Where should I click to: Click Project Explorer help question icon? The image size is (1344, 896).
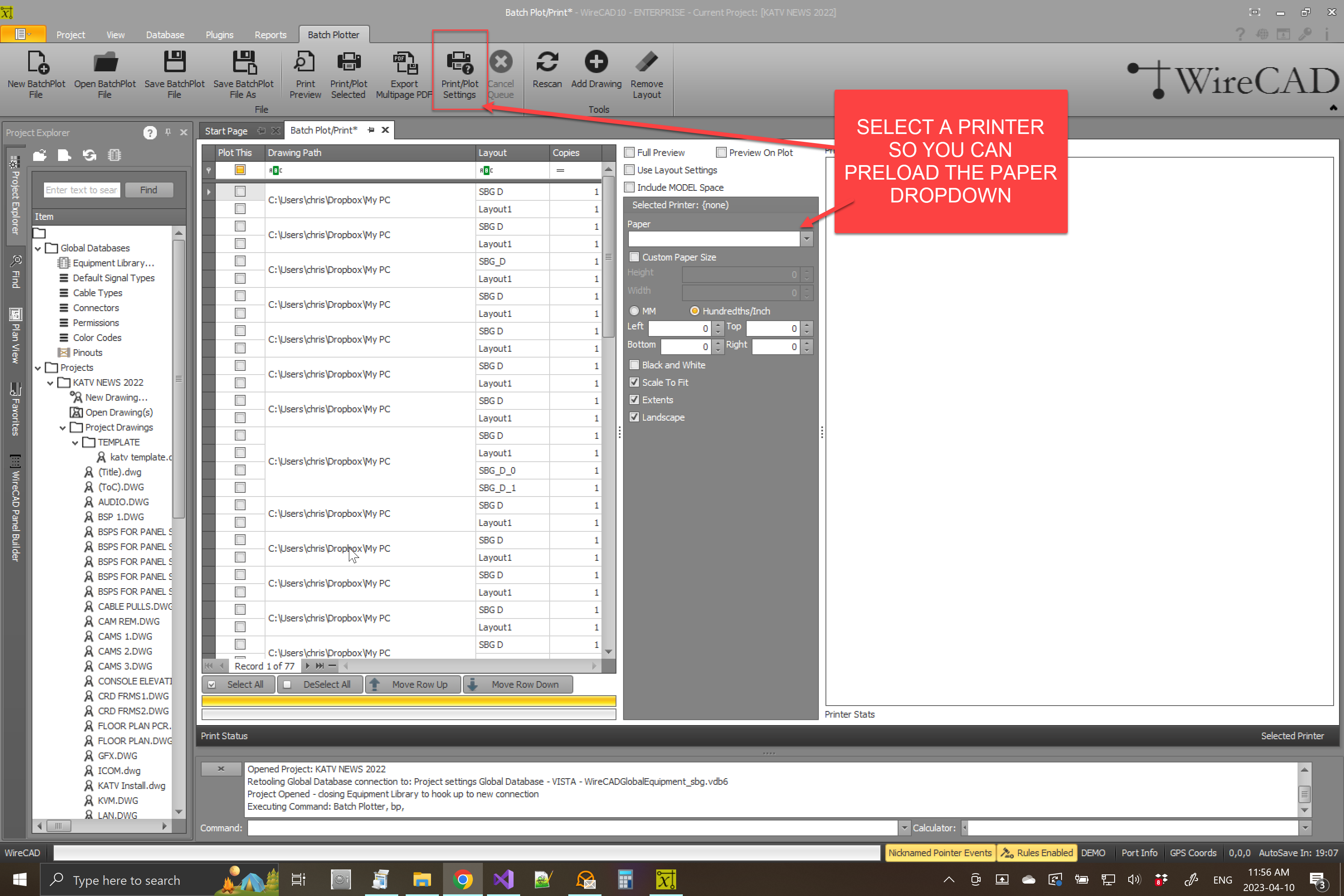150,133
